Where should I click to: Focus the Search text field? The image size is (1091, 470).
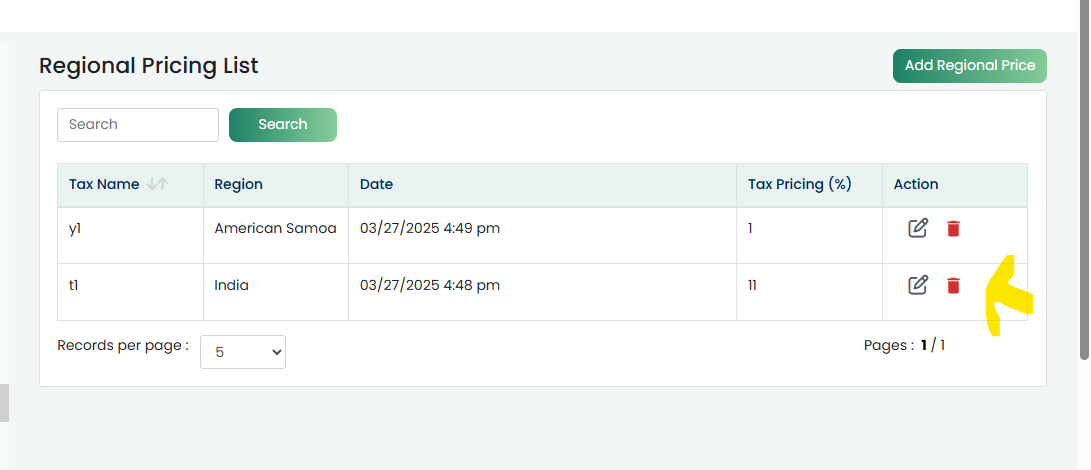138,125
